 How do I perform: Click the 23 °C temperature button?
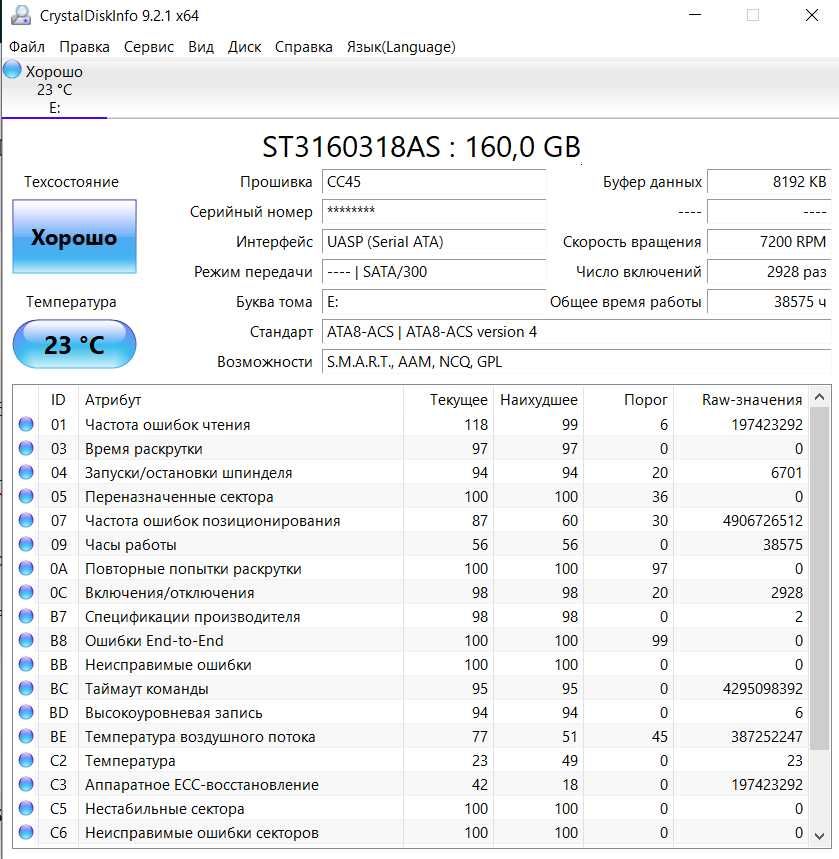pos(75,344)
